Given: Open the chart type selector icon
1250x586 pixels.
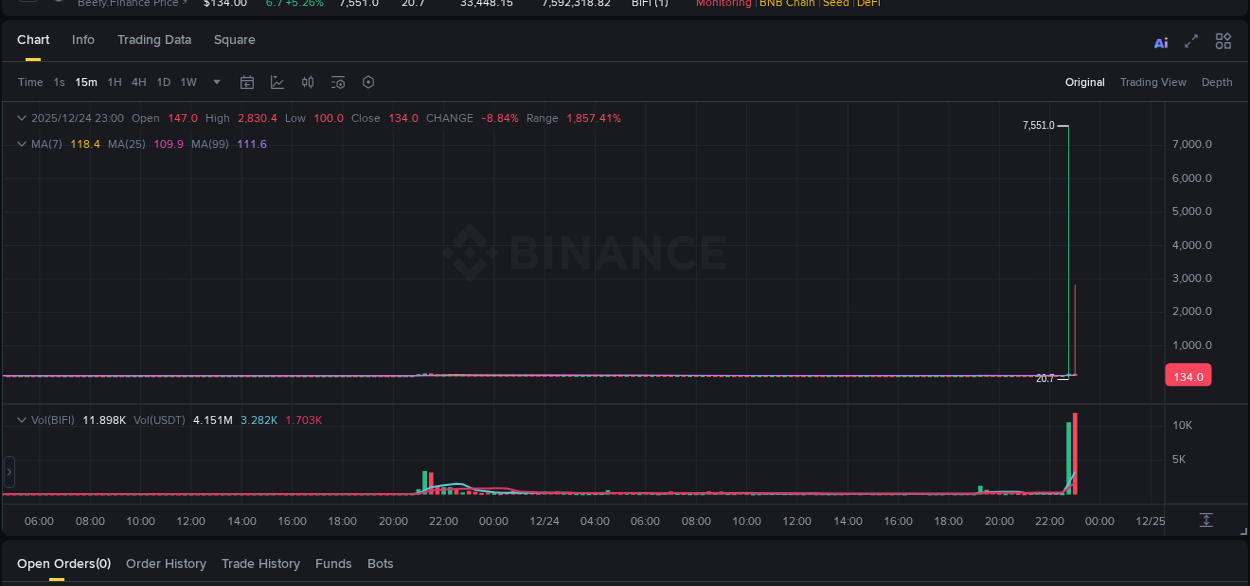Looking at the screenshot, I should 277,82.
